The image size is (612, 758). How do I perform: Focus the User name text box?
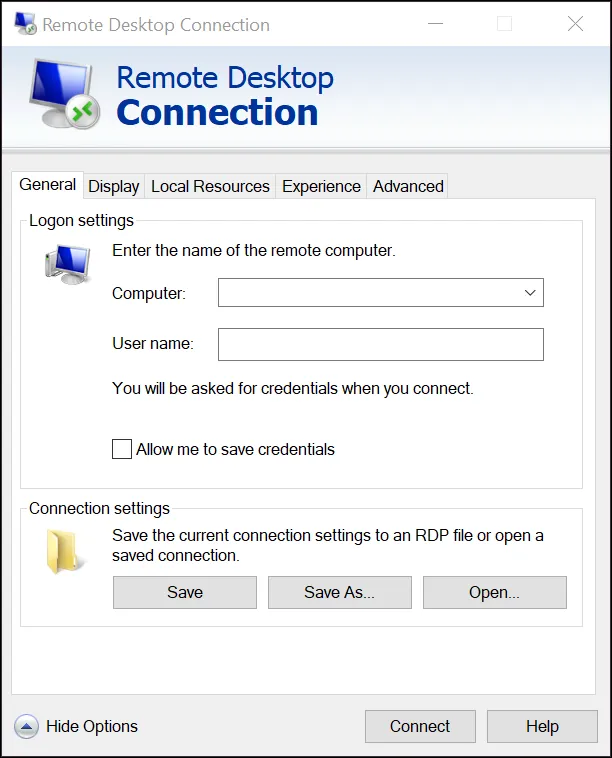(381, 345)
